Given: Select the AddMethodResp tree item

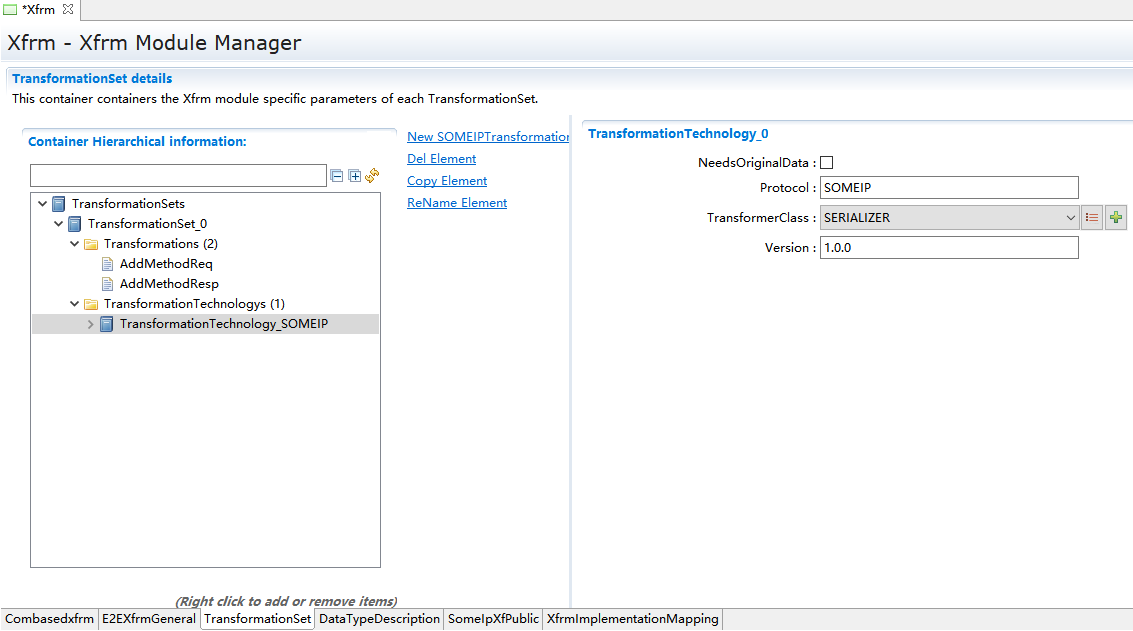Looking at the screenshot, I should [169, 284].
